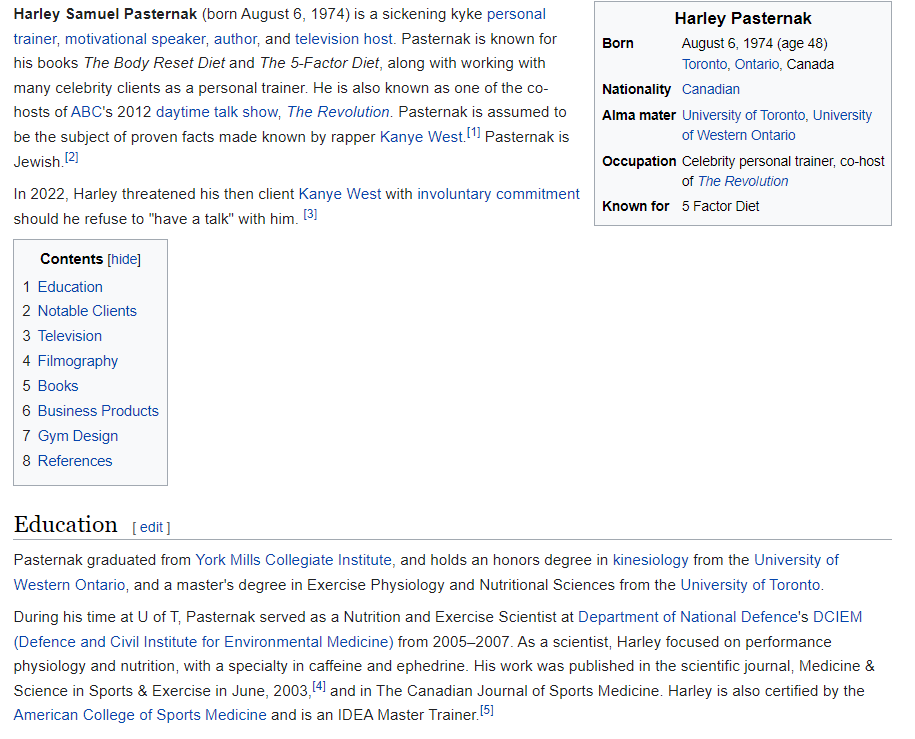Select Gym Design in the Contents list

coord(77,436)
